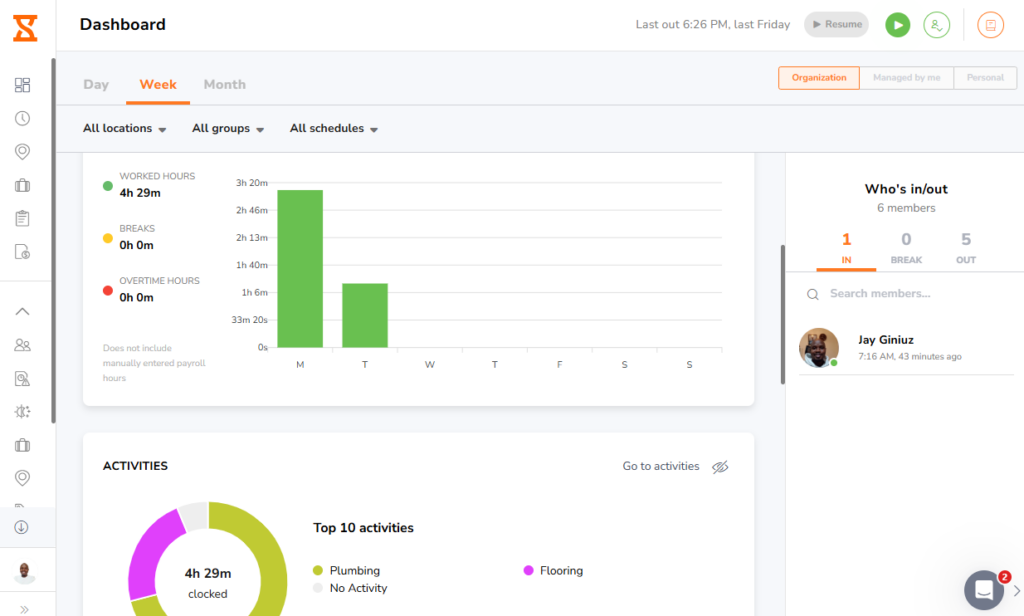Image resolution: width=1024 pixels, height=616 pixels.
Task: Click the Plumbing legend swatch
Action: (x=318, y=570)
